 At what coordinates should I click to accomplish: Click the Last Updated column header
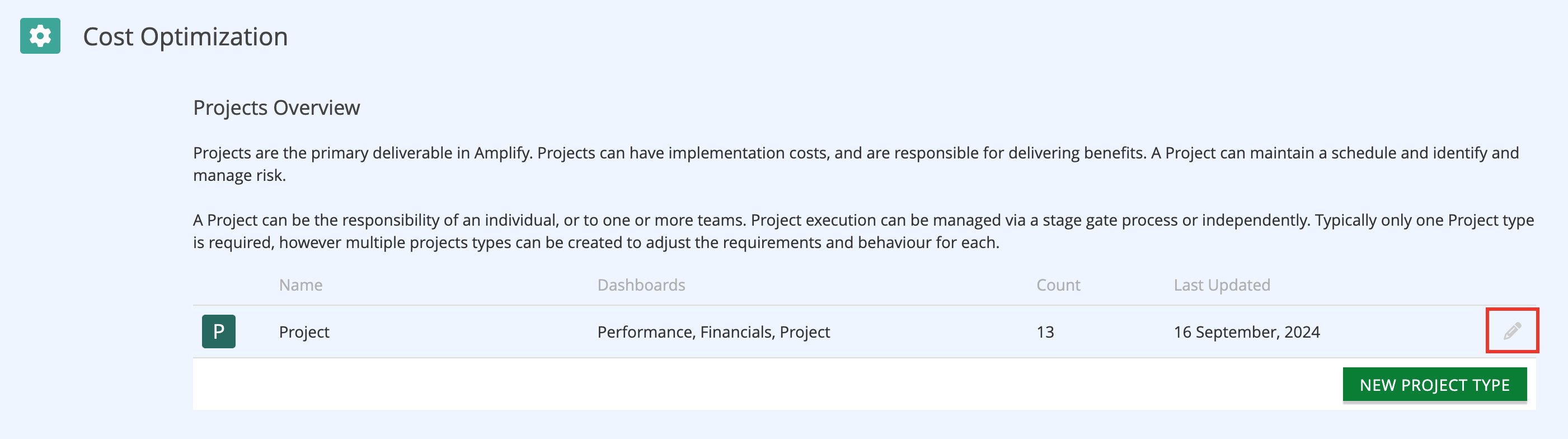1222,285
